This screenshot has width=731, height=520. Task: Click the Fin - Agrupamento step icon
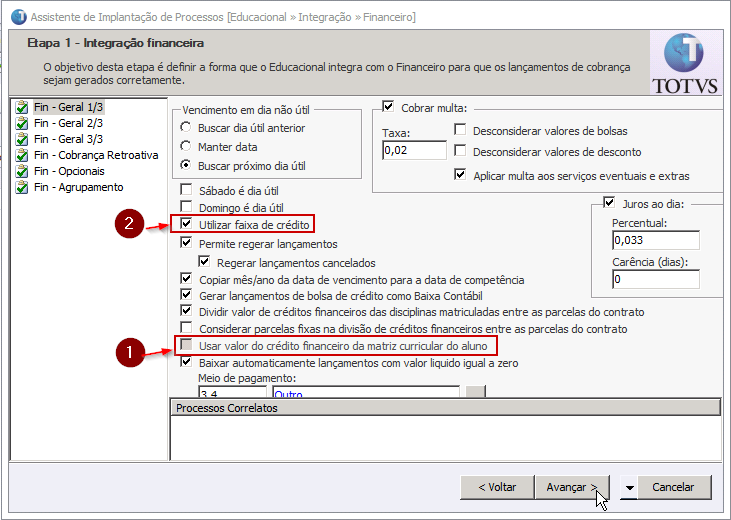[x=22, y=188]
